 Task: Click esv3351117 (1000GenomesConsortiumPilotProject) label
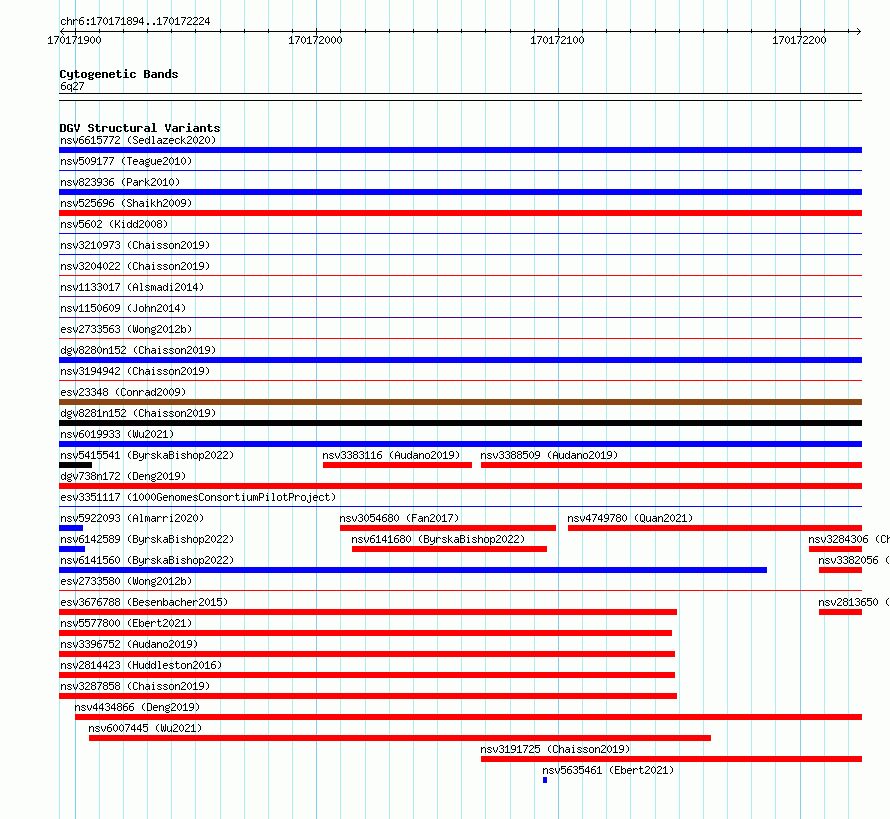198,497
